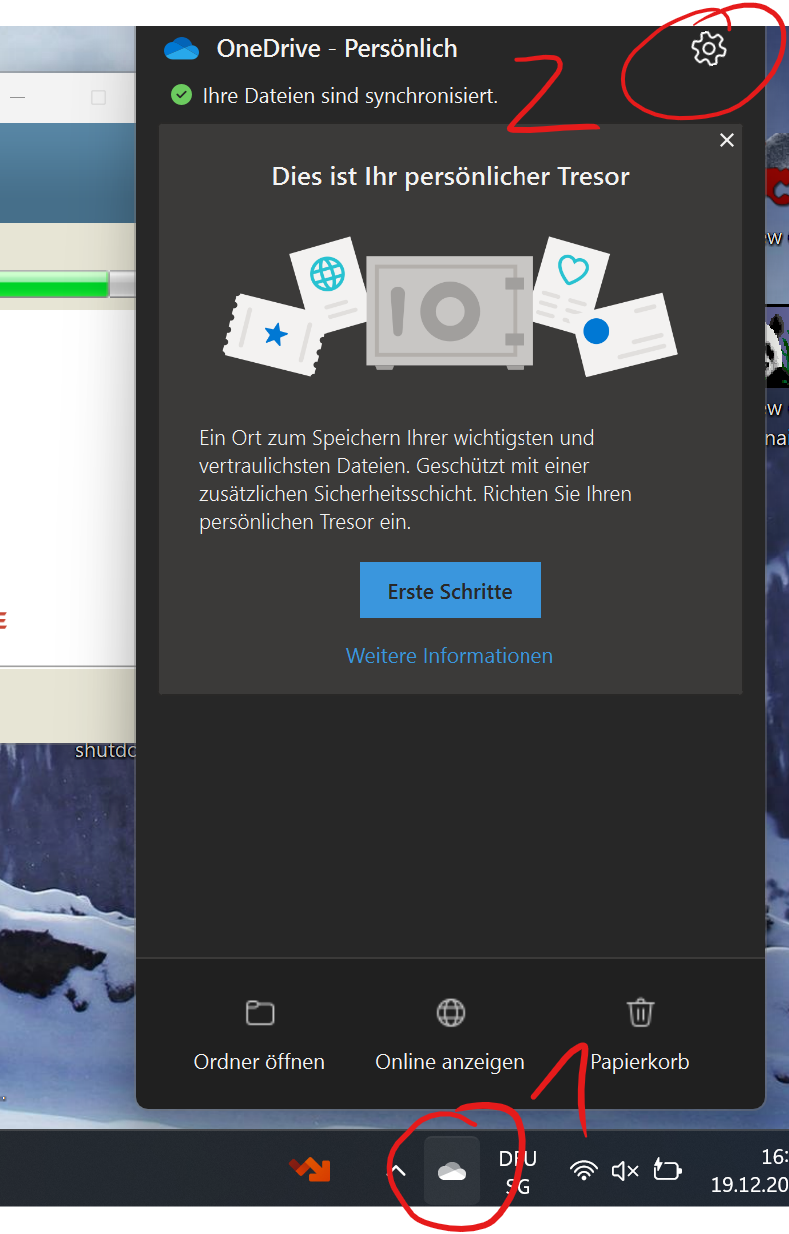Click the blue OneDrive cloud logo in header
Screen dimensions: 789x1234
[182, 48]
